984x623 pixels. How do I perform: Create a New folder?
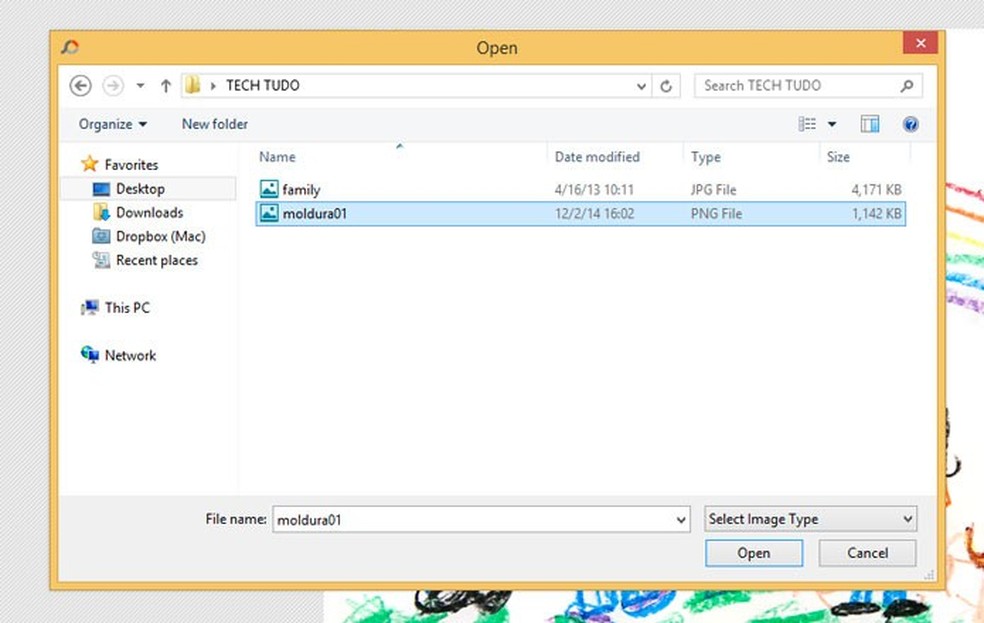pyautogui.click(x=215, y=124)
